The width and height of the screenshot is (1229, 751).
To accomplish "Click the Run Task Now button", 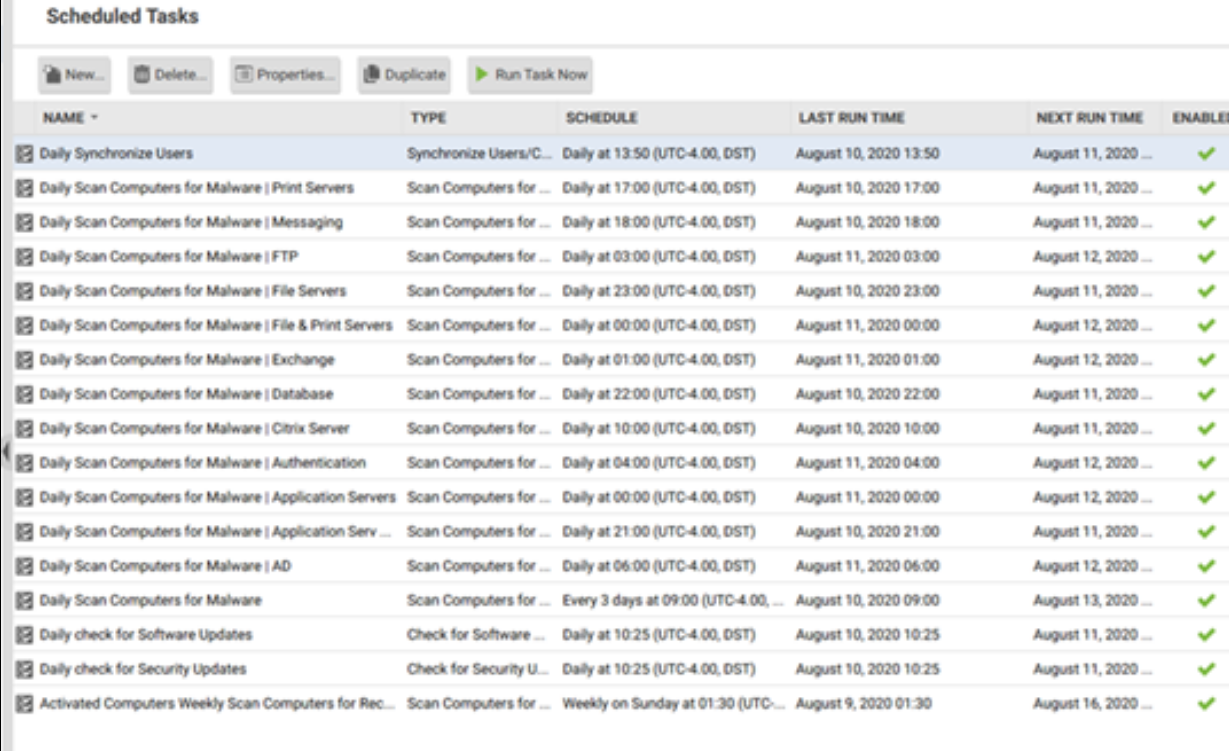I will point(530,75).
